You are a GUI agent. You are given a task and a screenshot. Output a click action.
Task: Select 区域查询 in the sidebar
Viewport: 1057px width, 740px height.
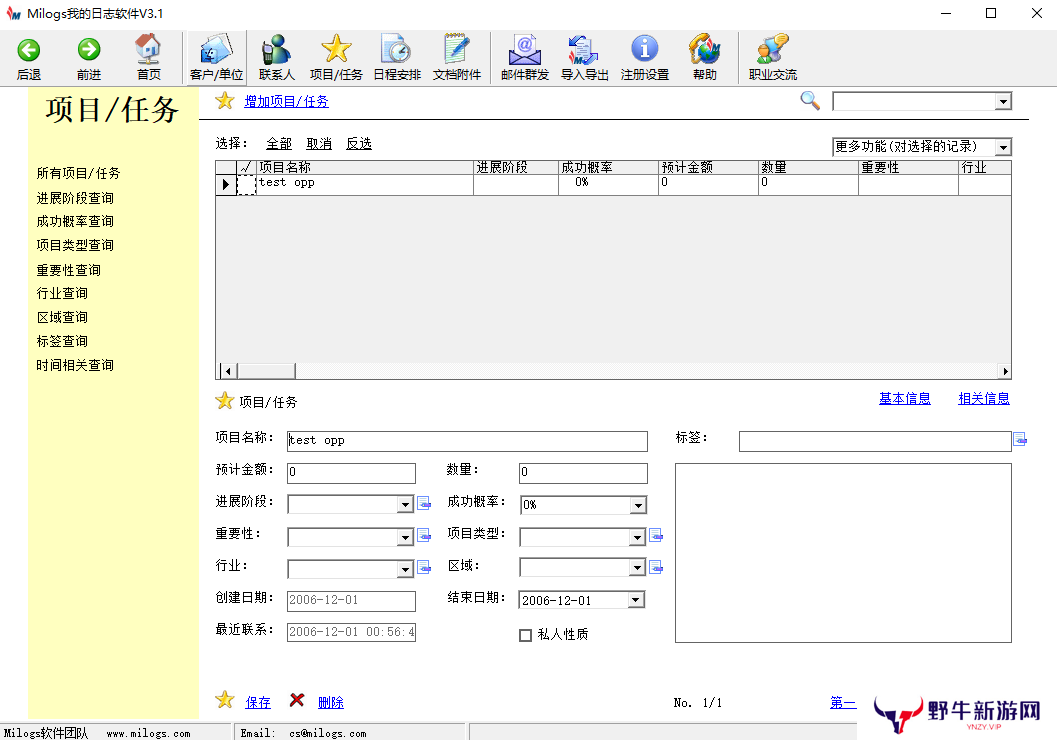(x=62, y=317)
